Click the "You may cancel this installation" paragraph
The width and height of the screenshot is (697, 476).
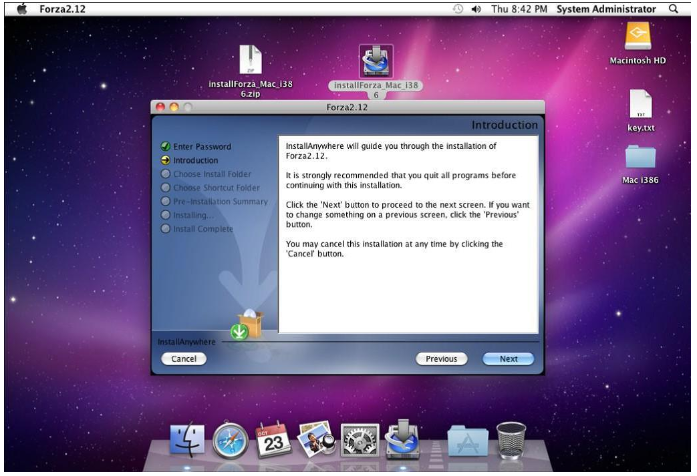tap(394, 249)
